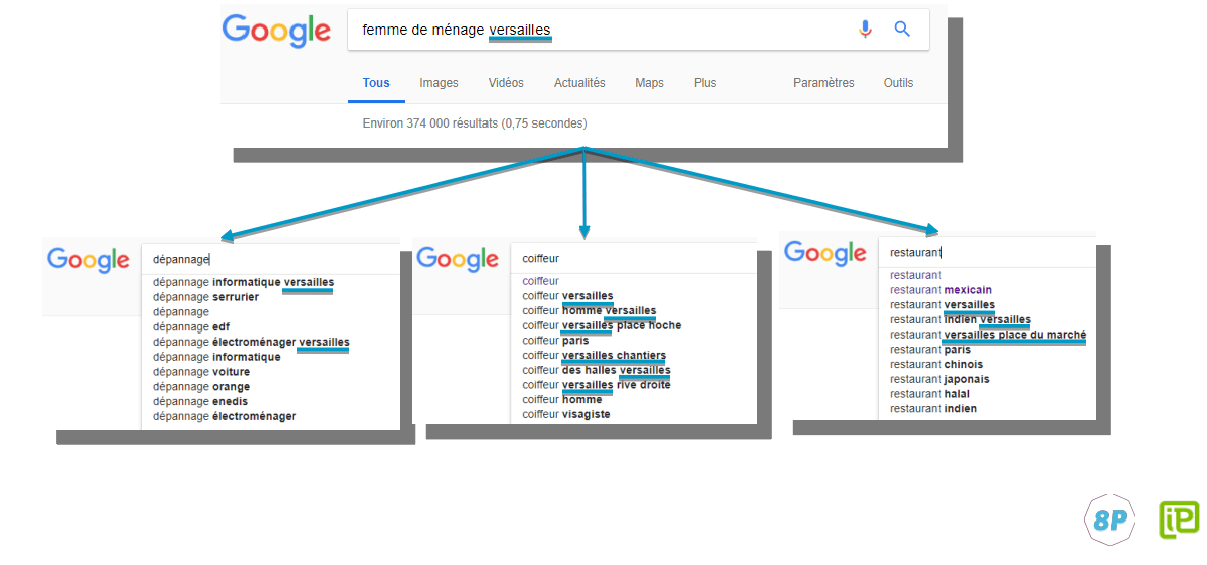Viewport: 1207px width, 565px height.
Task: Select suggestion 'coiffeur versailles rive droite'
Action: pos(597,385)
